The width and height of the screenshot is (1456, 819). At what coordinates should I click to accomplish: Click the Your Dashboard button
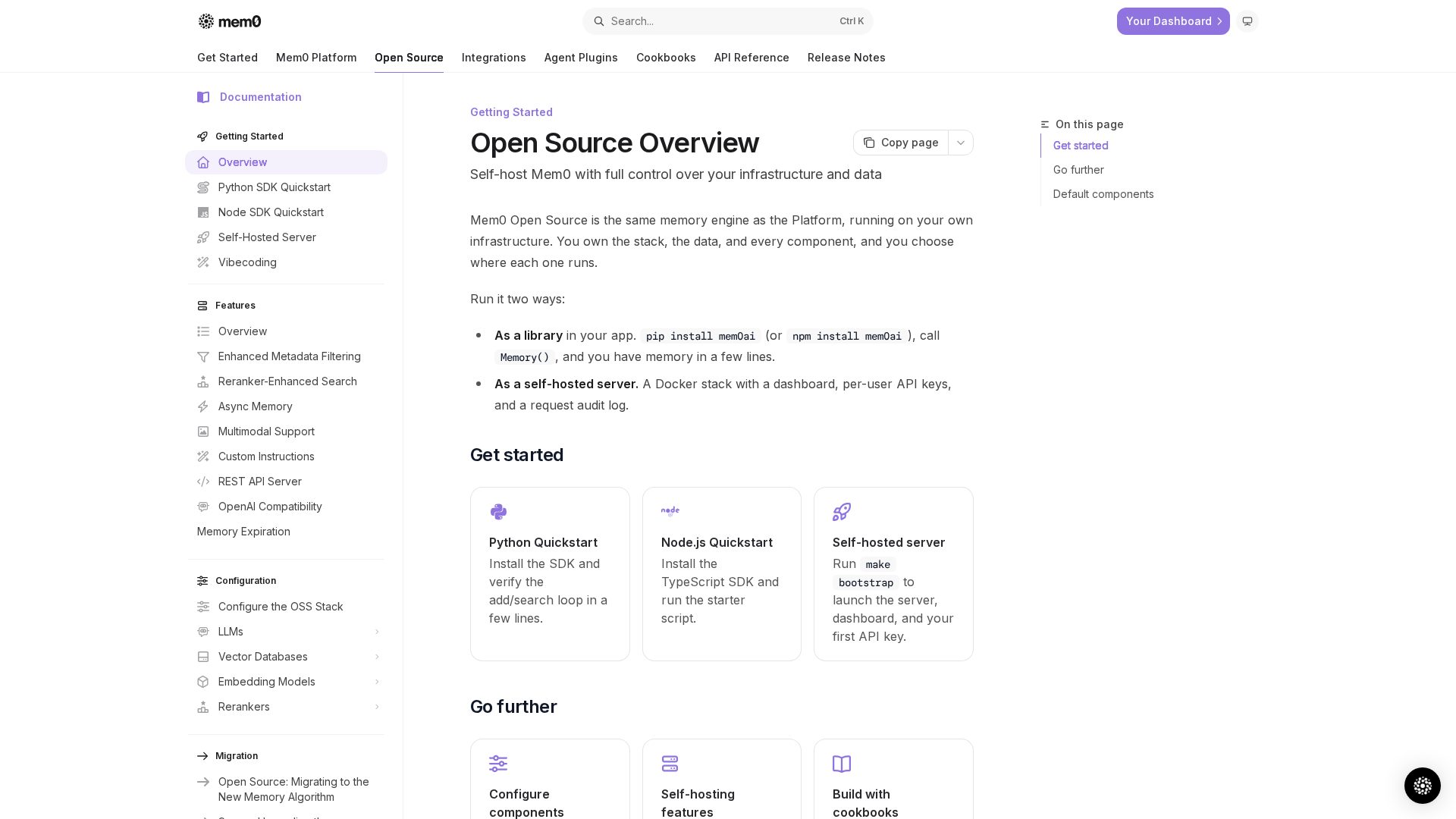click(x=1173, y=21)
